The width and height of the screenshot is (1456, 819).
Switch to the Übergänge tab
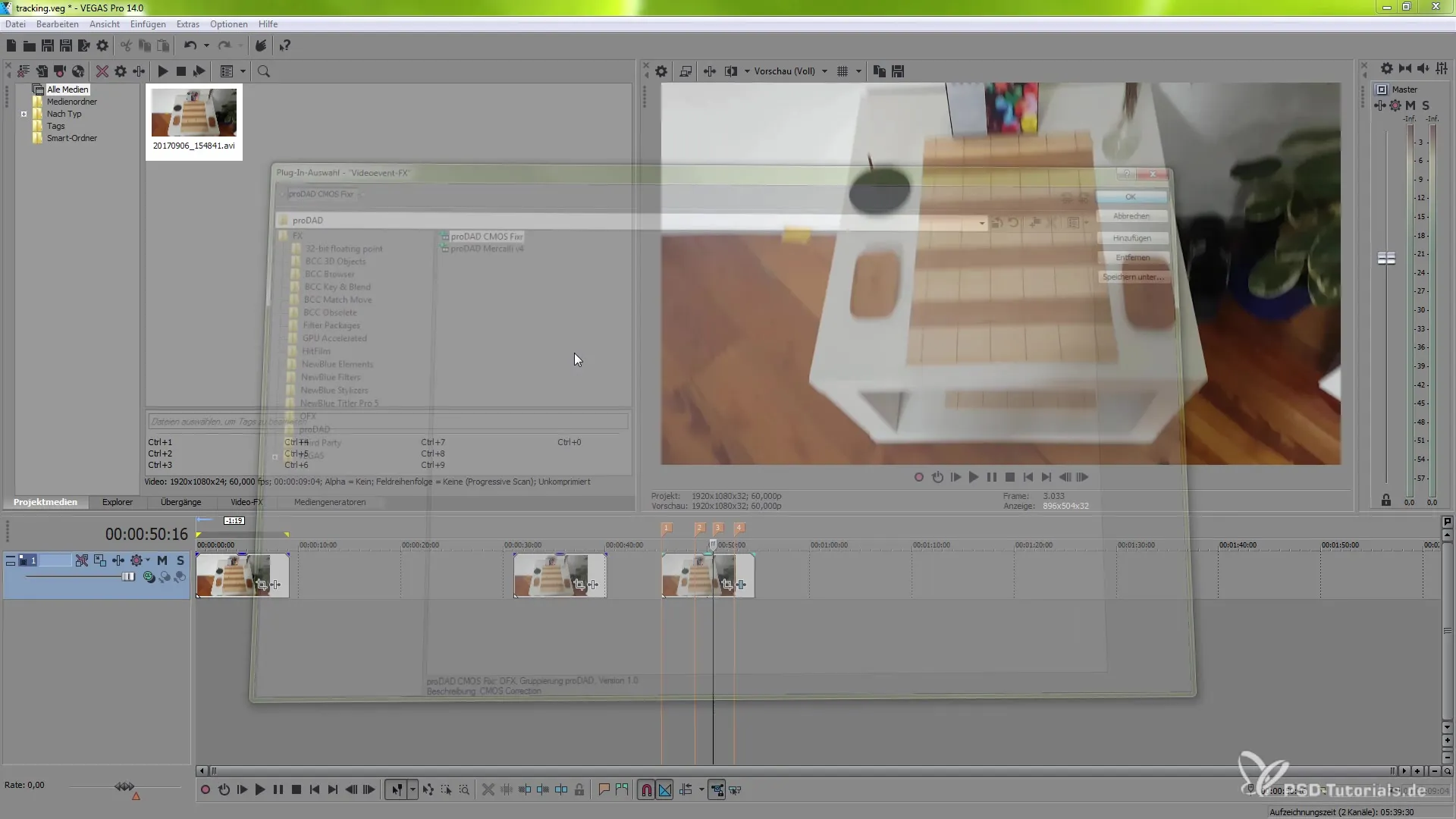point(180,502)
